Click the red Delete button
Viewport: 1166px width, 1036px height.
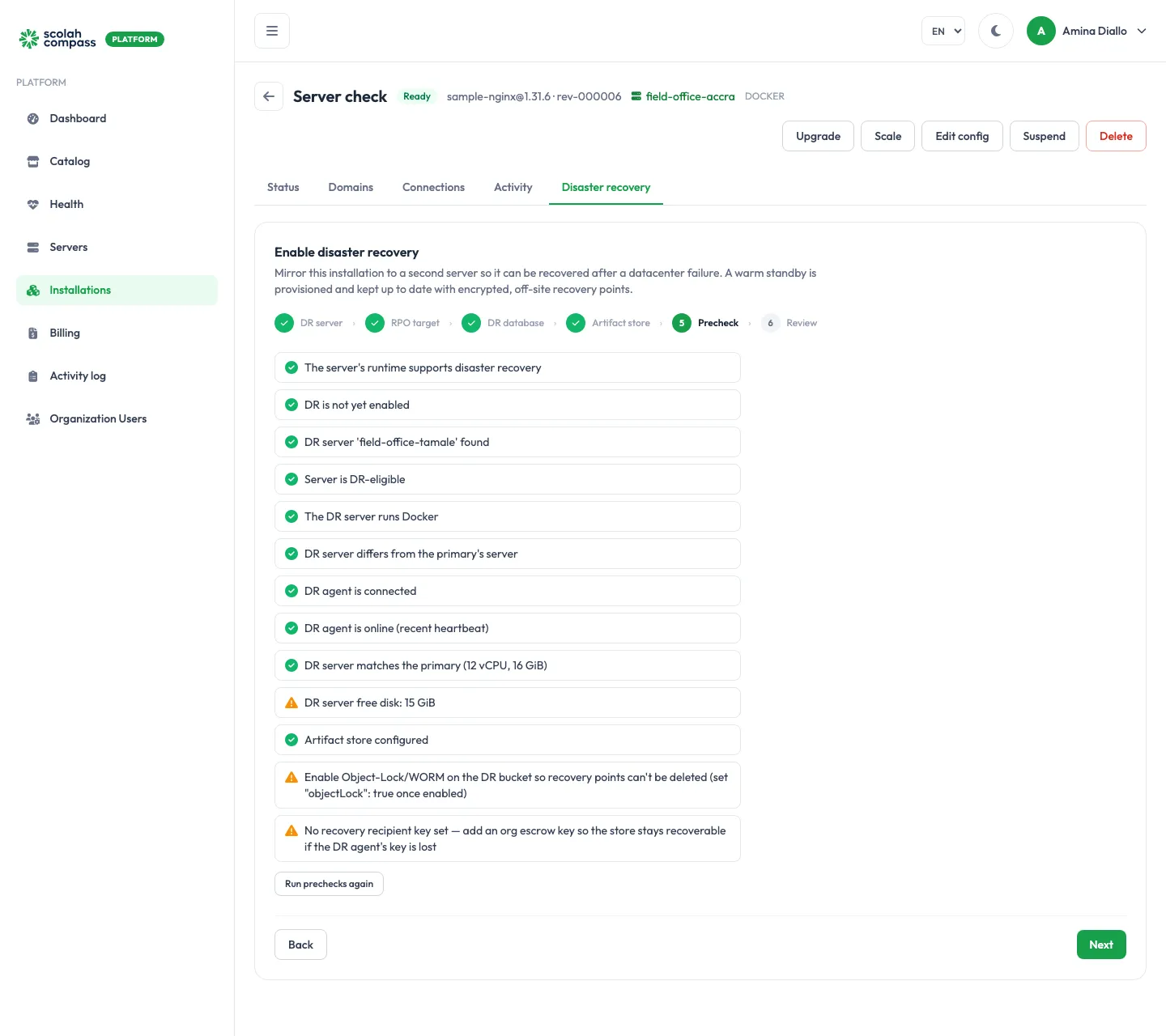pyautogui.click(x=1116, y=136)
